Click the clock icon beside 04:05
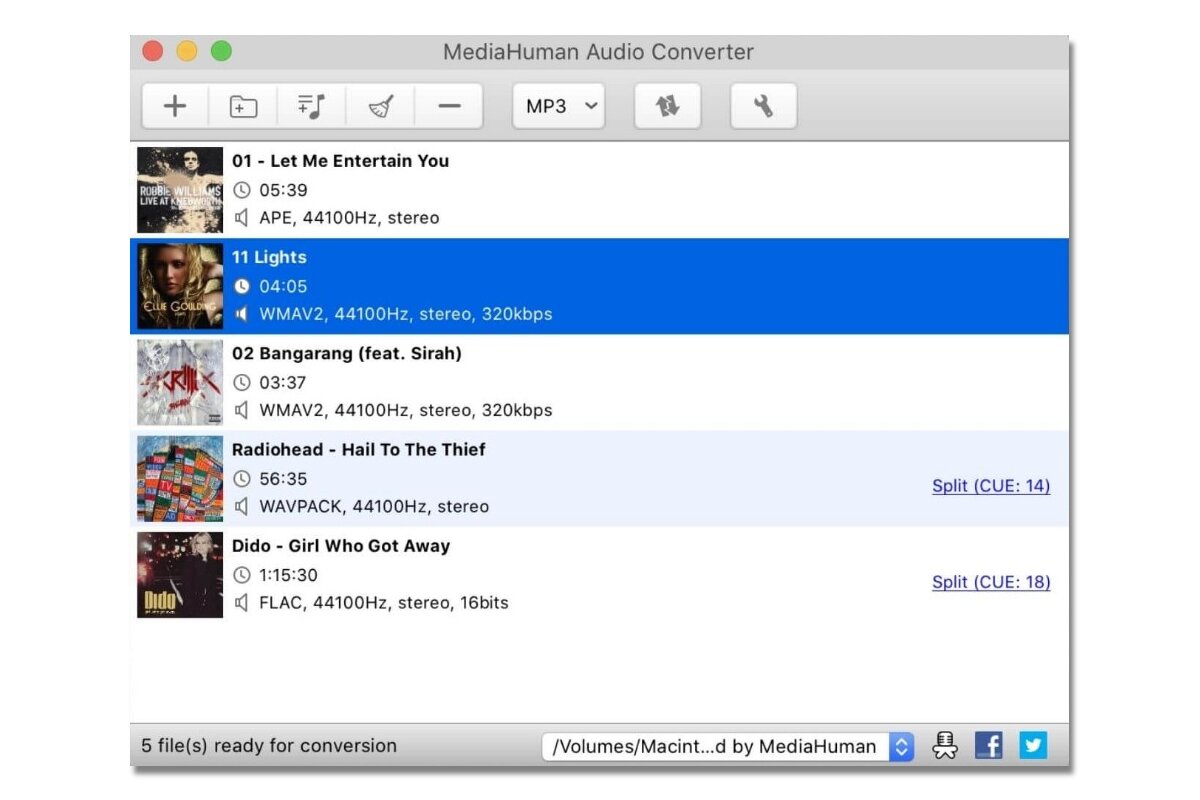The height and width of the screenshot is (800, 1200). click(241, 286)
